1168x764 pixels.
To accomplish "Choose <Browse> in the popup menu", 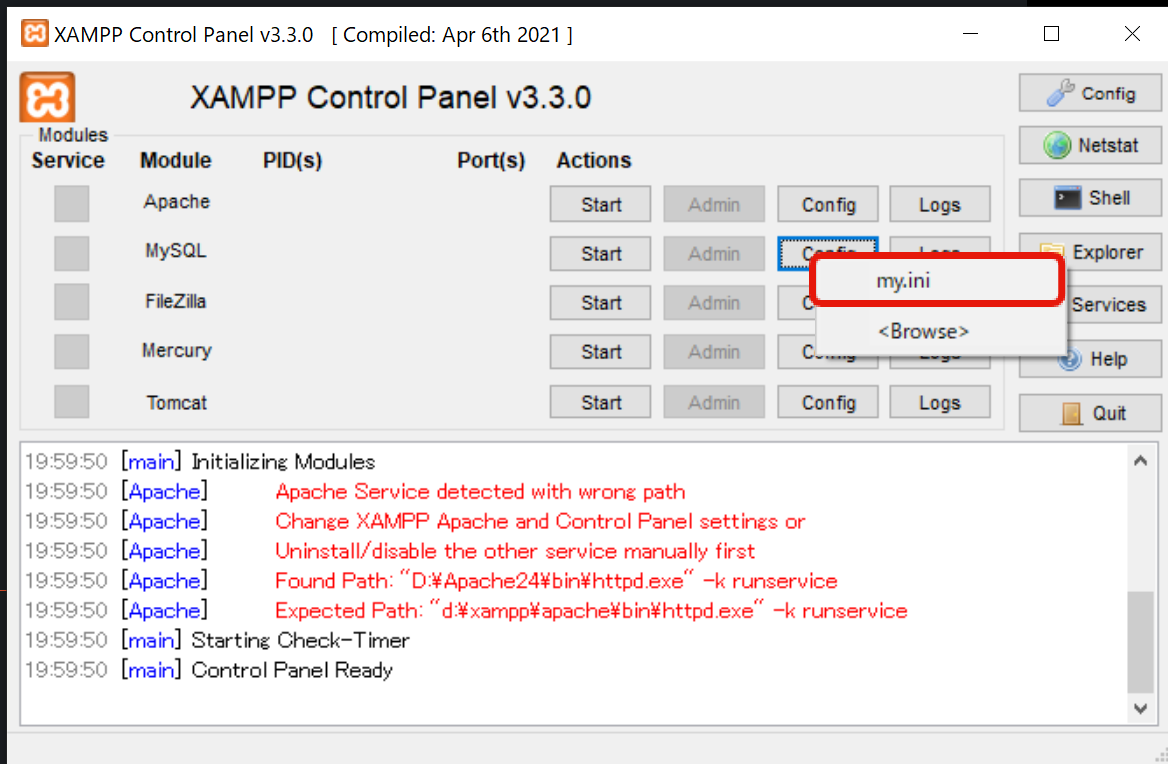I will (940, 331).
